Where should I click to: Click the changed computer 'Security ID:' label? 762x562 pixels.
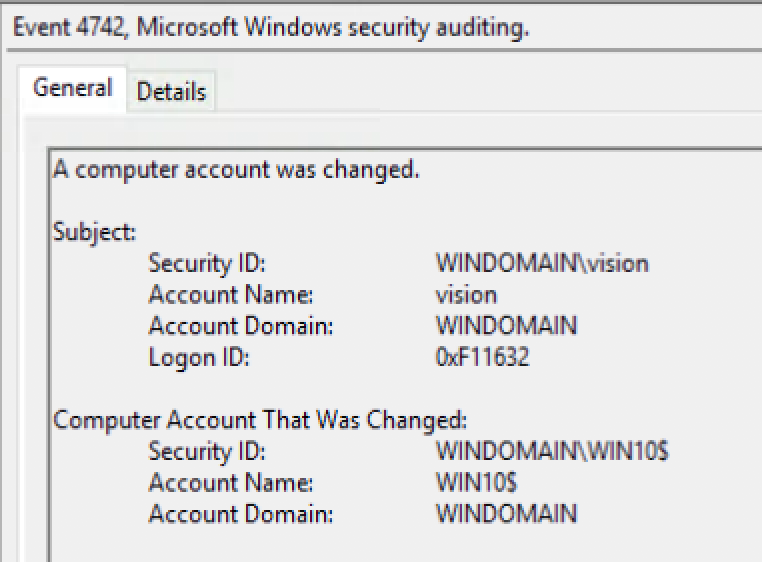point(207,452)
